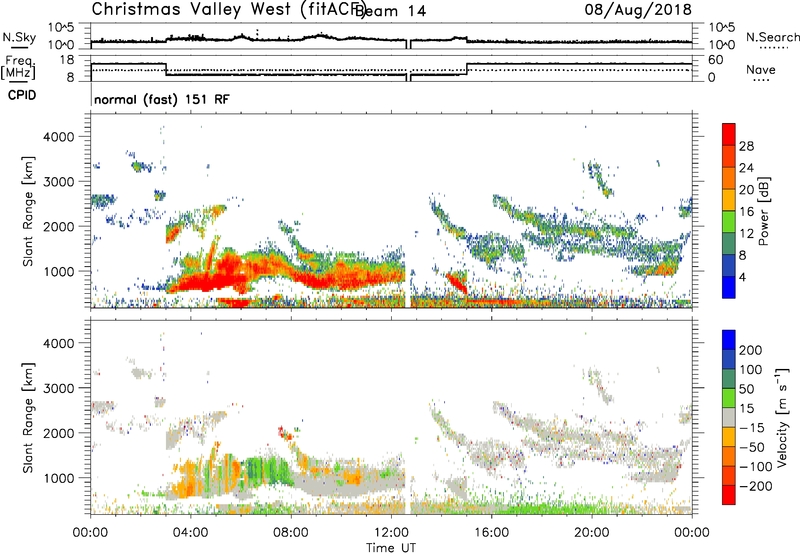Click the '60' Nave axis label
This screenshot has width=800, height=554.
[x=716, y=60]
